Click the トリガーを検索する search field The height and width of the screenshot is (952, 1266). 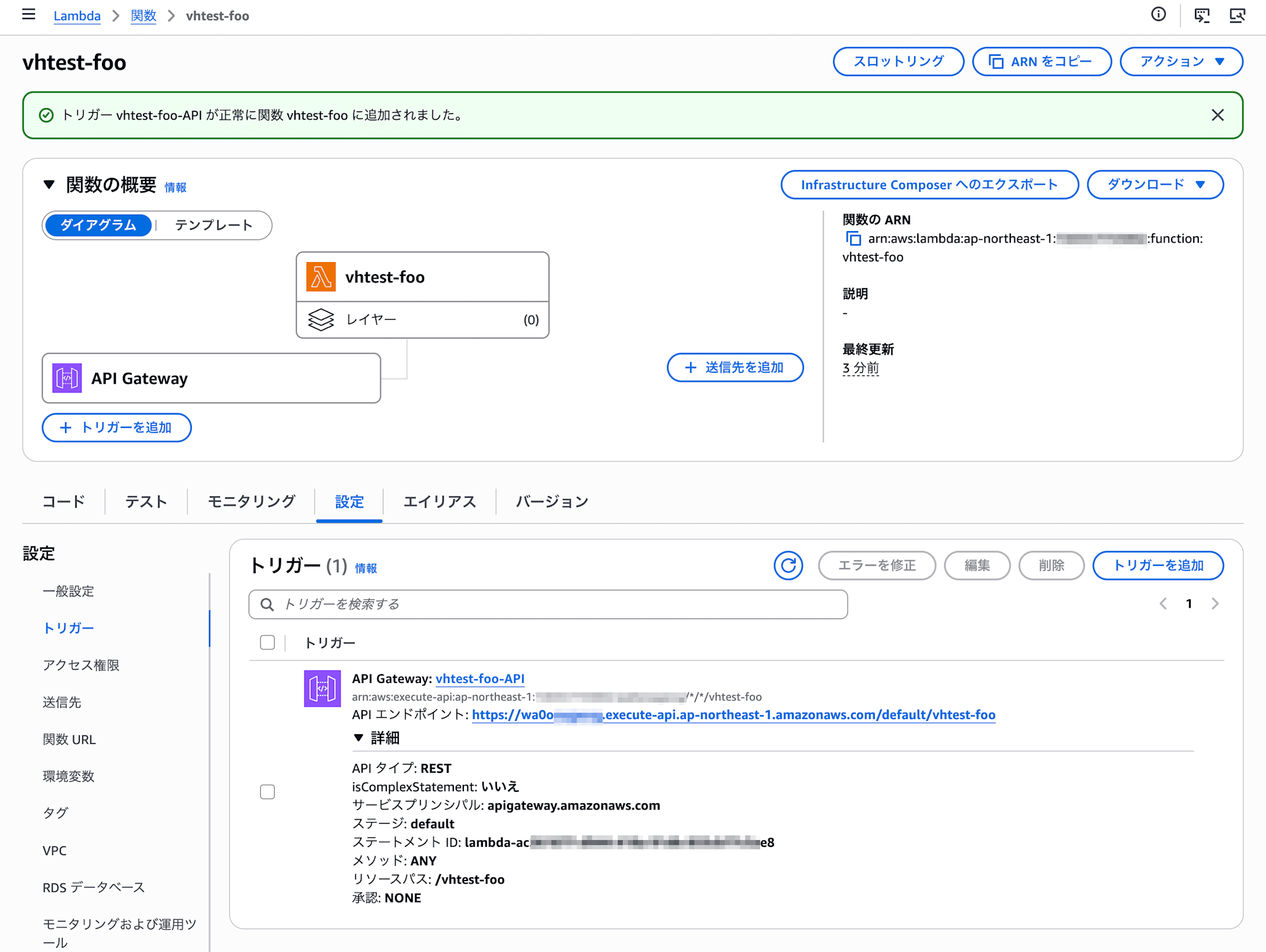548,604
